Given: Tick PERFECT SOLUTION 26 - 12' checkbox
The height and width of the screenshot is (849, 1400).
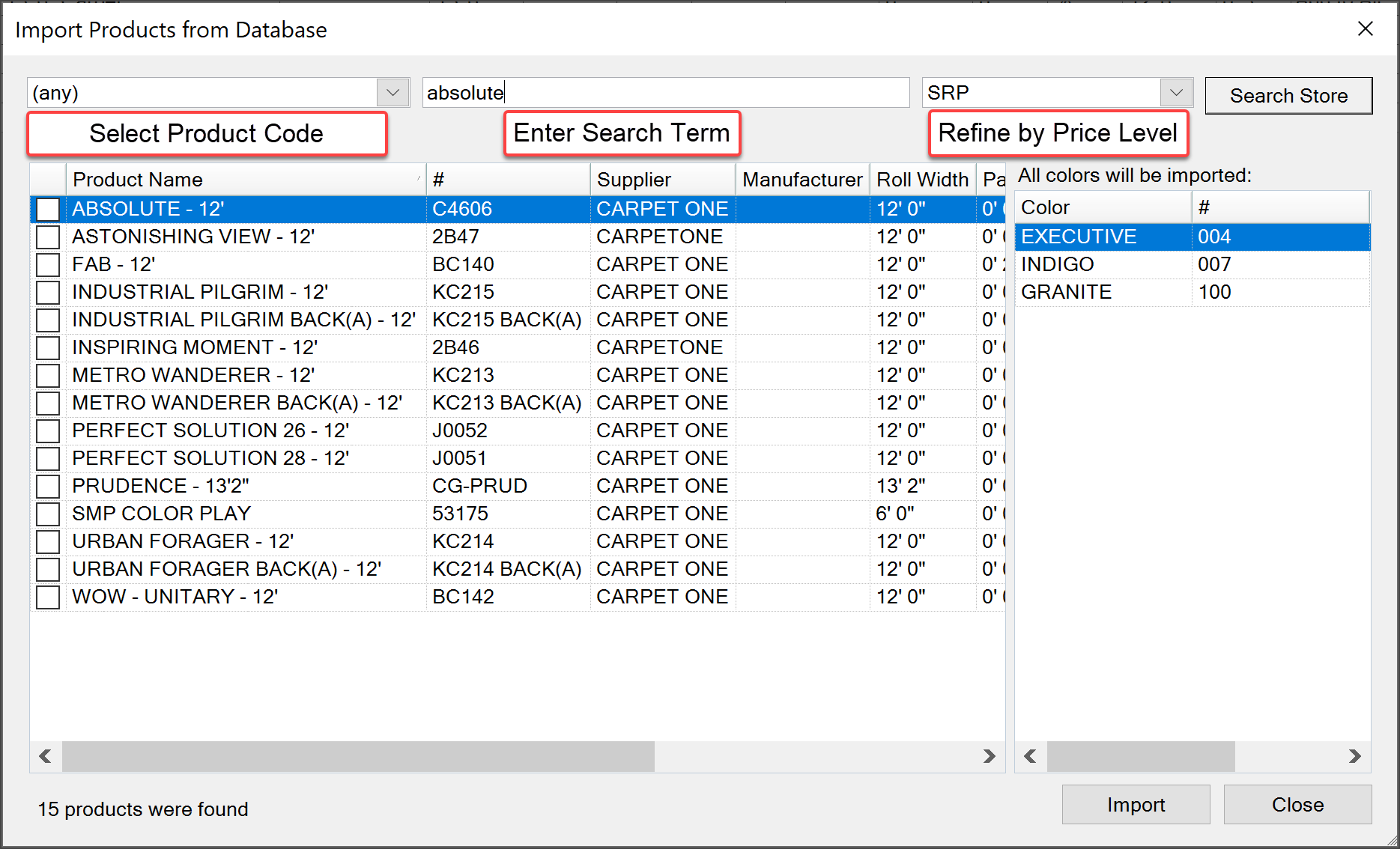Looking at the screenshot, I should point(48,430).
